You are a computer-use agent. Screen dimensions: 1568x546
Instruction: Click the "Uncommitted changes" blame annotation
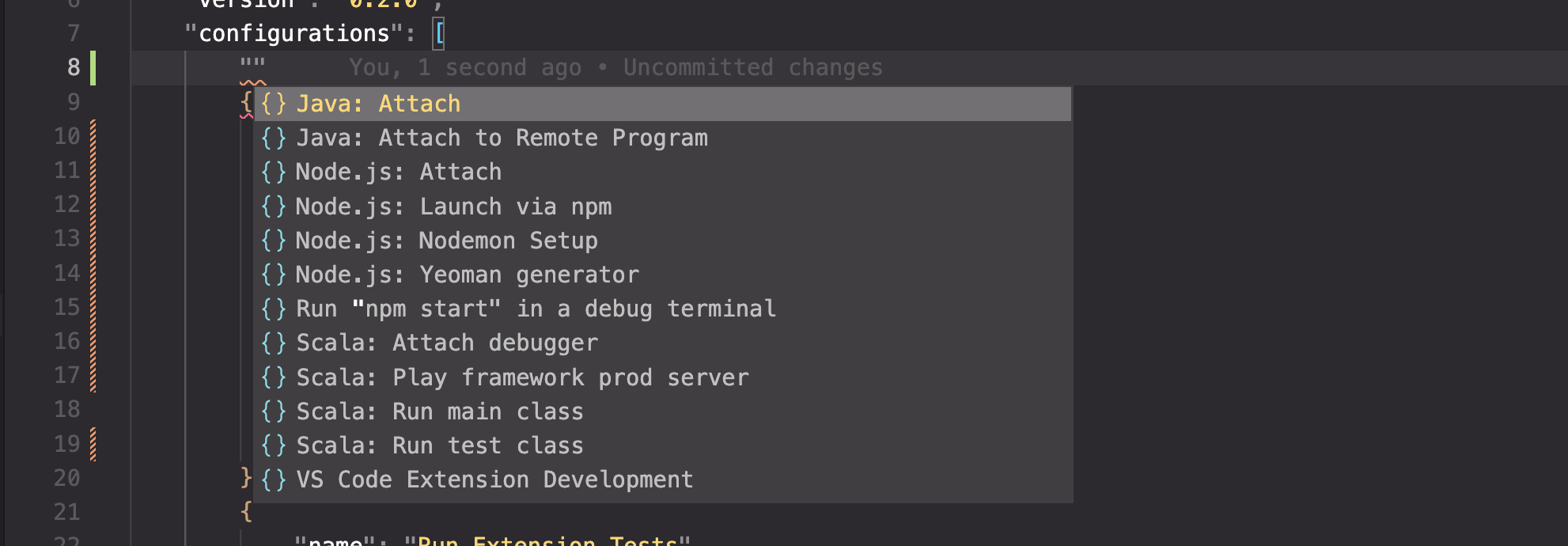tap(752, 67)
